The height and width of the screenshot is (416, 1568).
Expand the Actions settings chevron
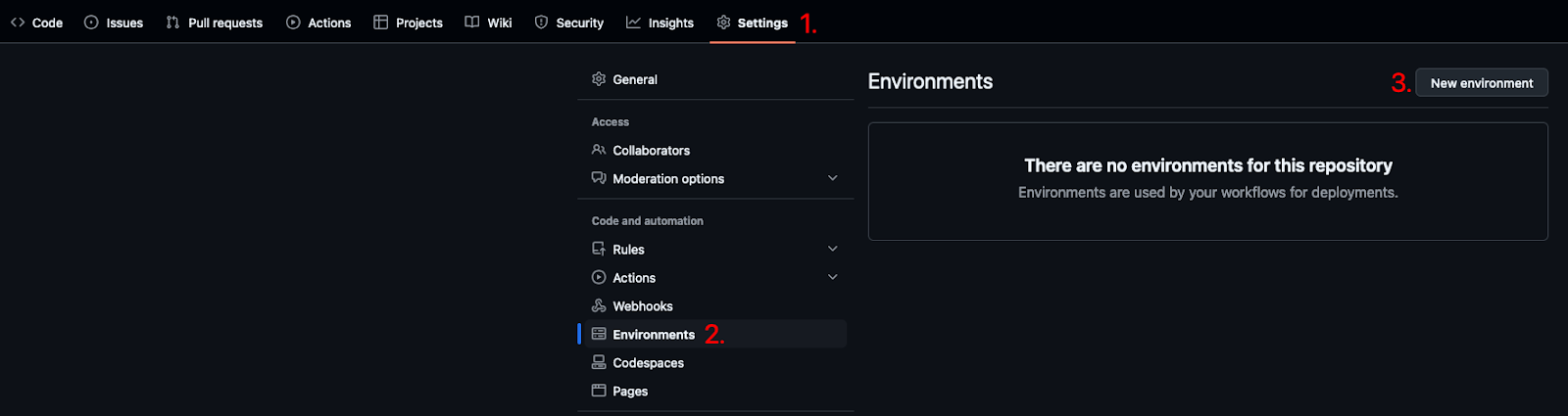coord(832,277)
